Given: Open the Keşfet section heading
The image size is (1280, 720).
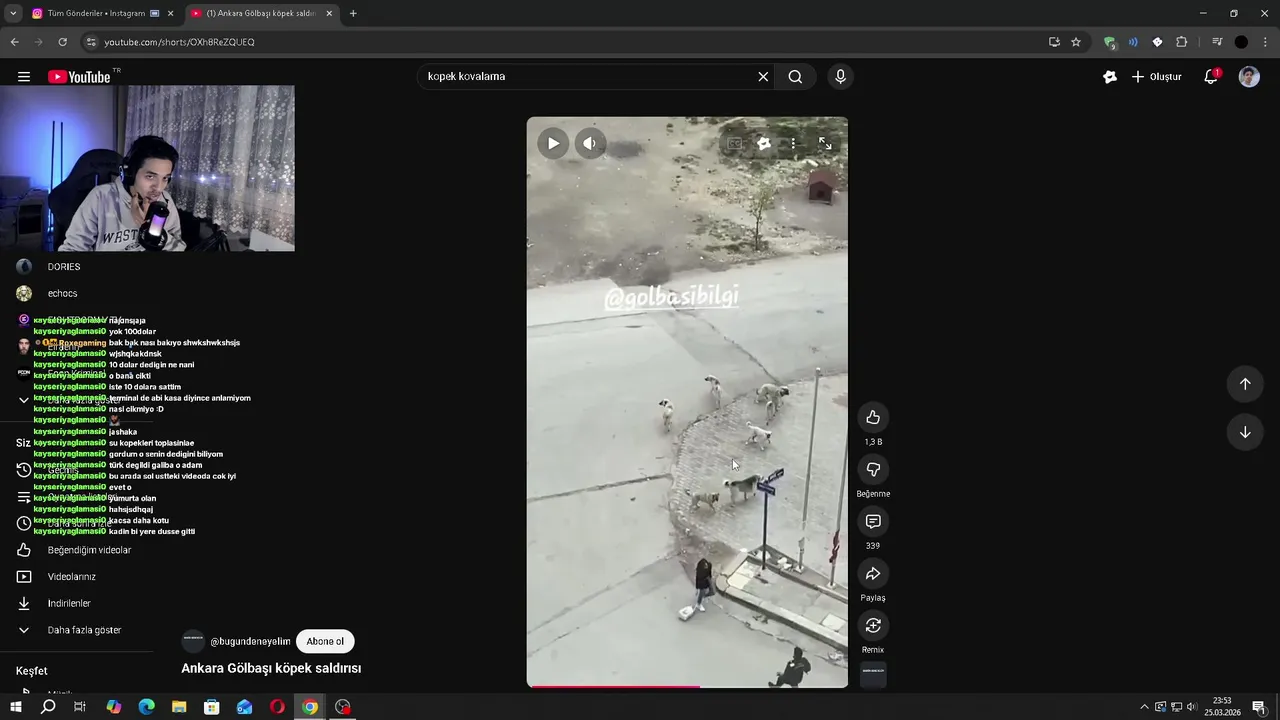Looking at the screenshot, I should coord(32,671).
